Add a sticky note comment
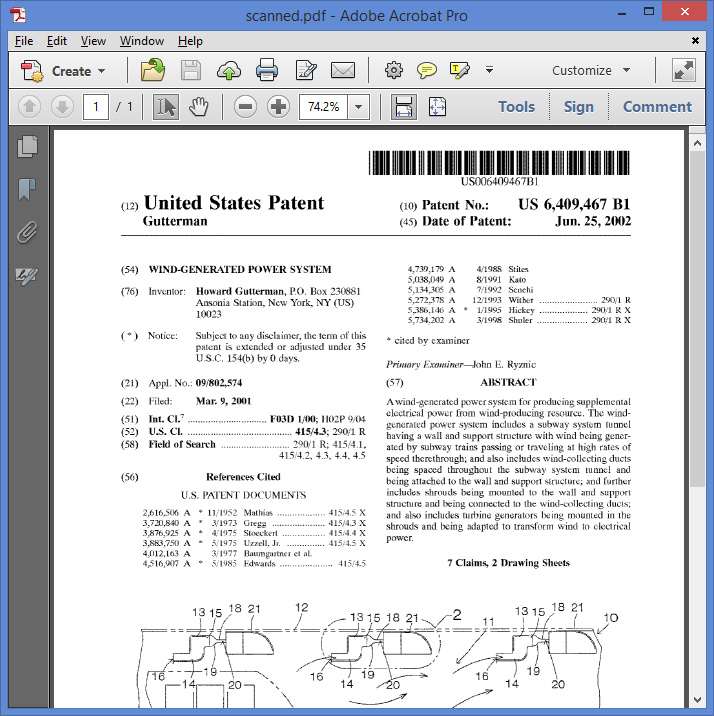714x716 pixels. pos(427,70)
